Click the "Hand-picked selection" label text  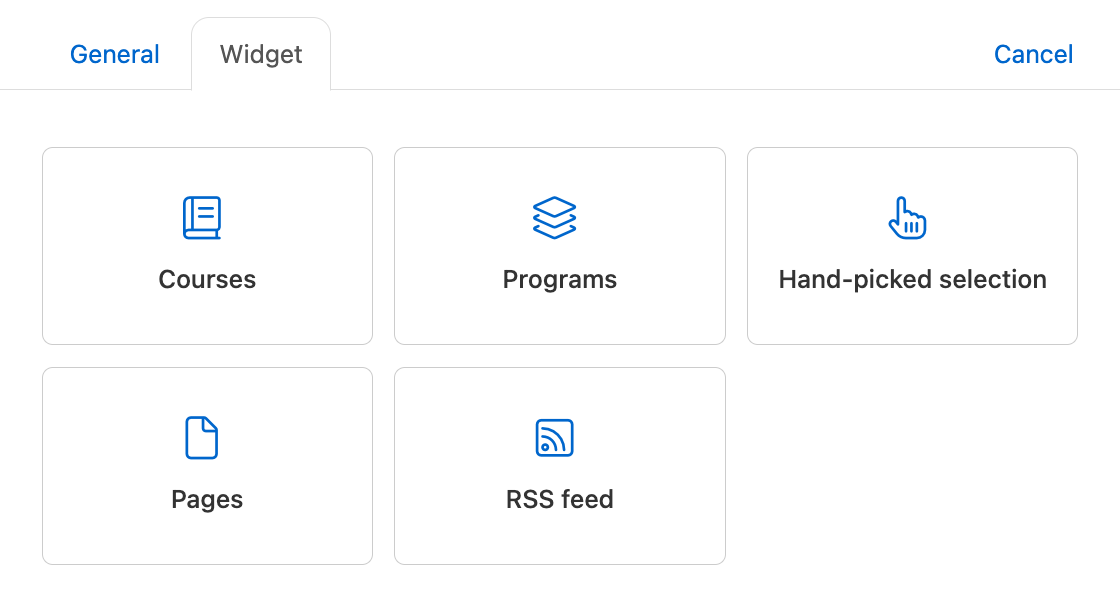point(912,279)
